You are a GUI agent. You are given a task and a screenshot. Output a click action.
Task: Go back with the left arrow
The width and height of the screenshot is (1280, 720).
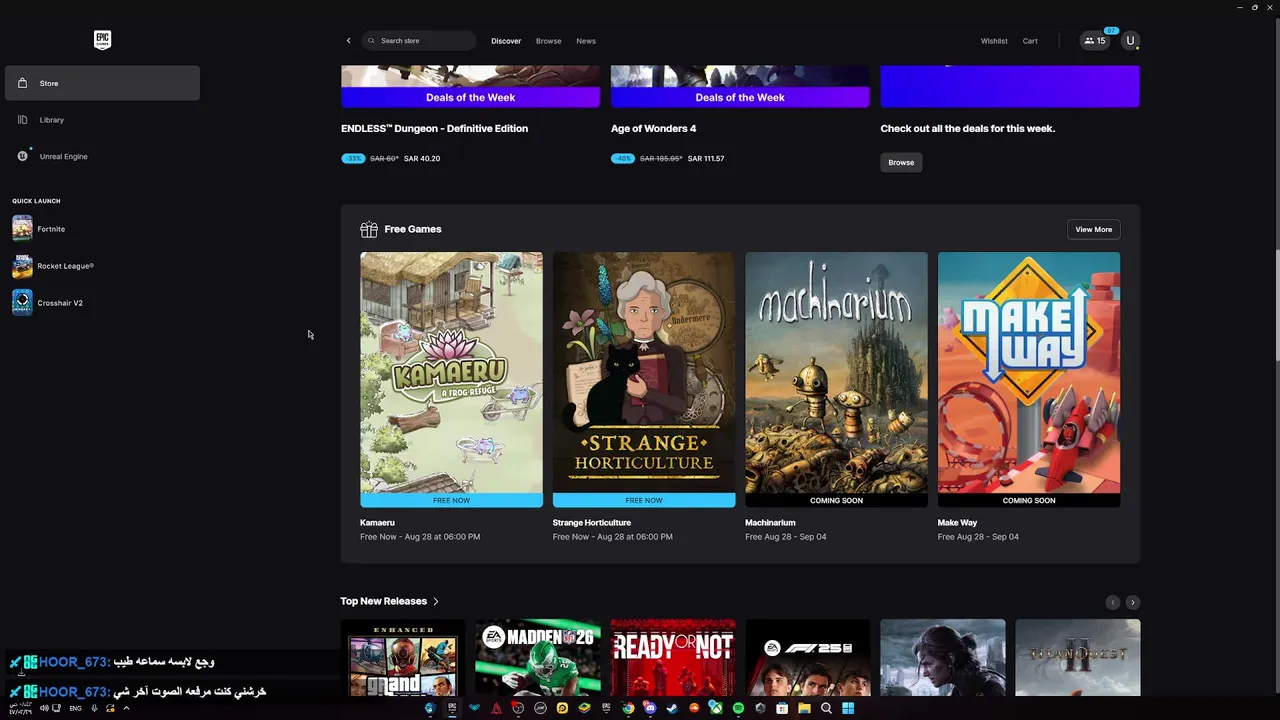348,41
